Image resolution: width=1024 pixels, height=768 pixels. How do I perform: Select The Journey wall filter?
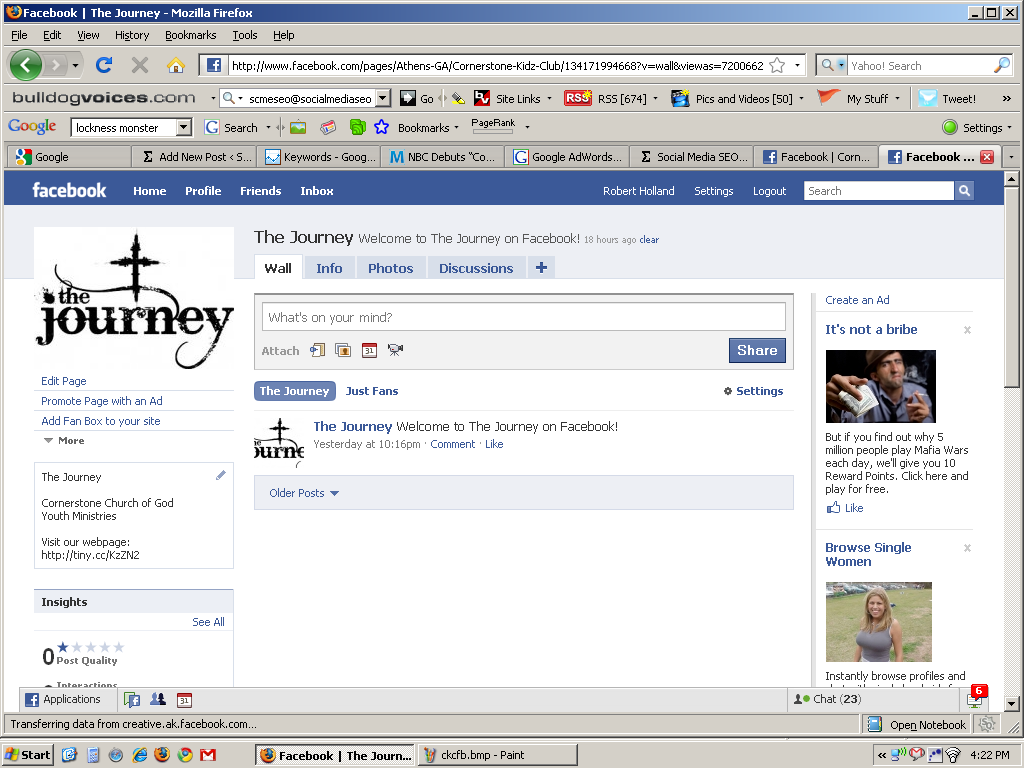point(295,391)
